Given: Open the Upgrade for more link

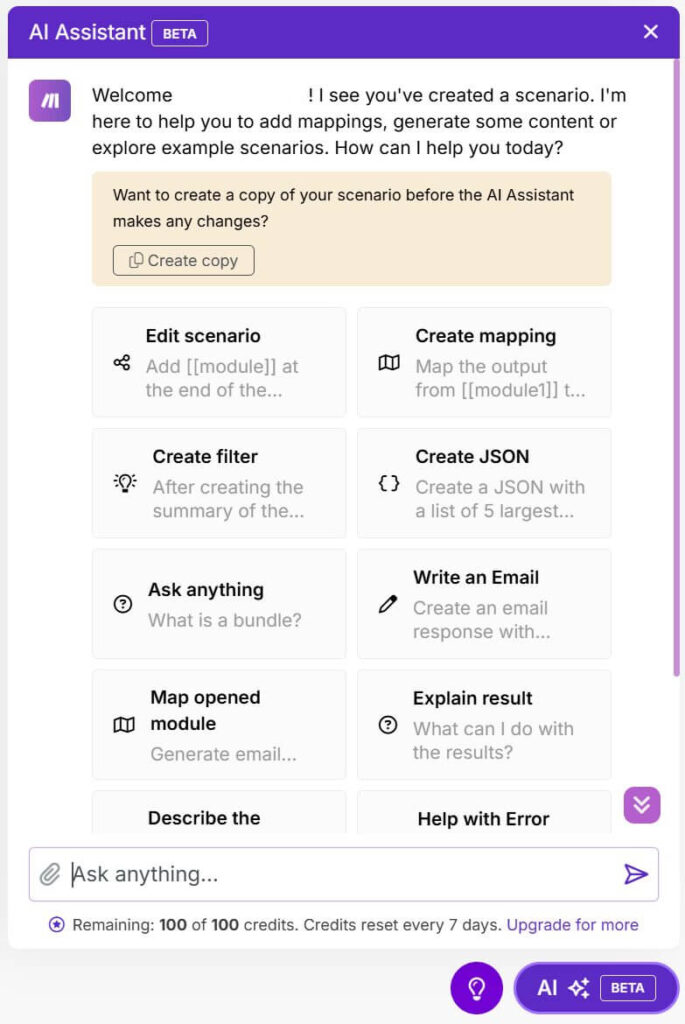Looking at the screenshot, I should pyautogui.click(x=572, y=925).
